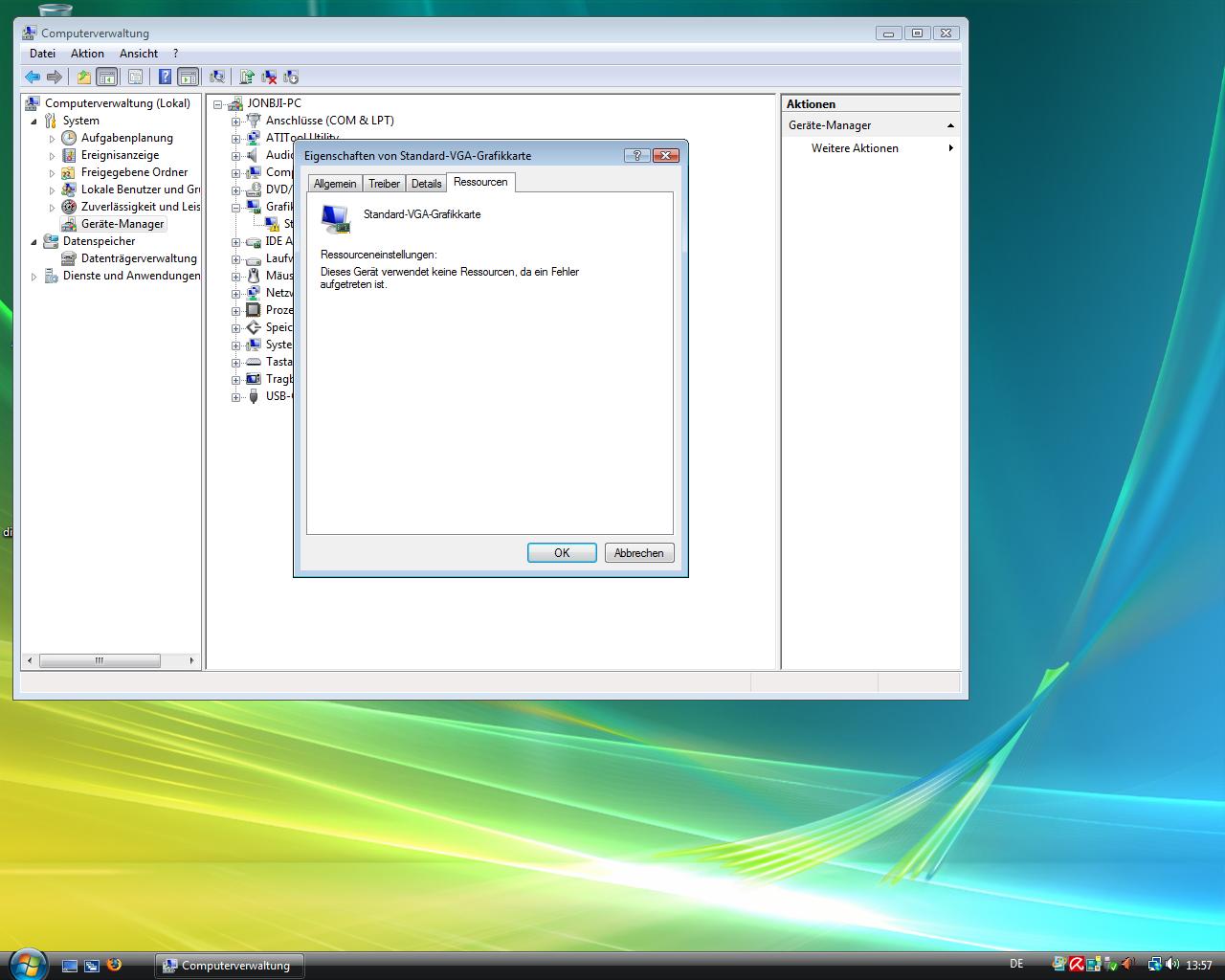Open the Weitere Aktionen submenu
The height and width of the screenshot is (980, 1225).
pyautogui.click(x=855, y=148)
